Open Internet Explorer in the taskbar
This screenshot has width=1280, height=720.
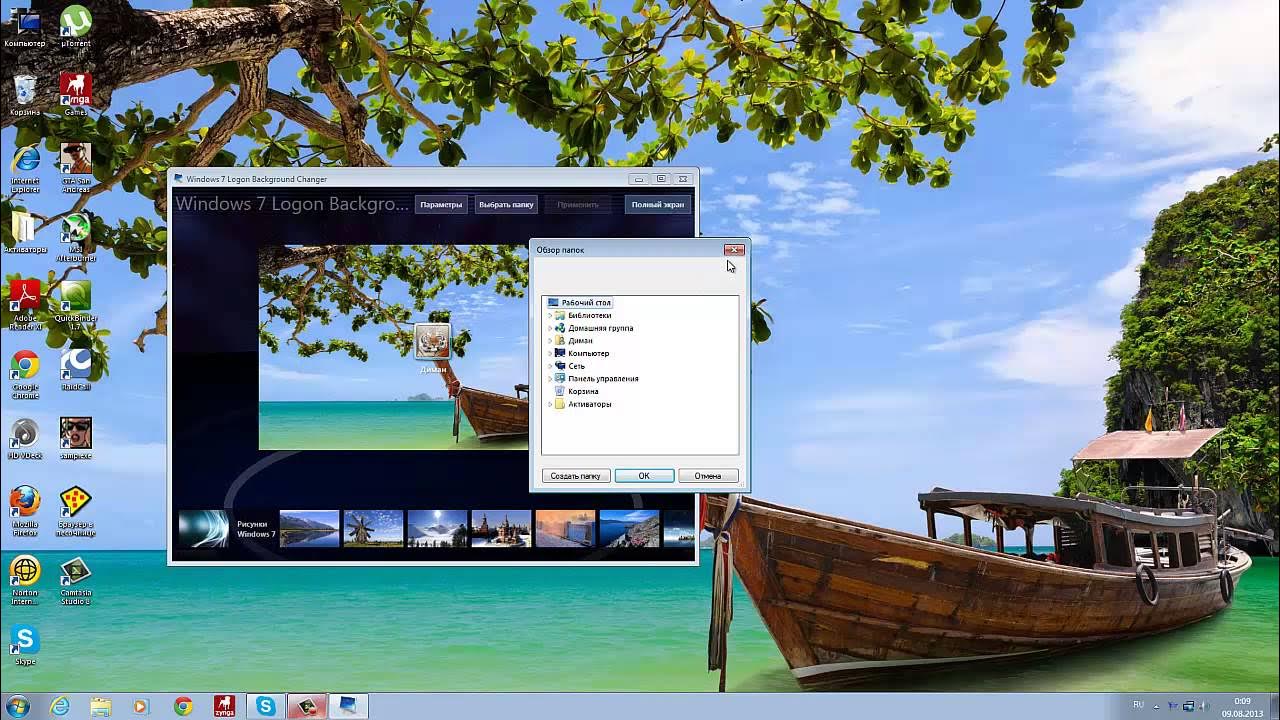click(60, 706)
